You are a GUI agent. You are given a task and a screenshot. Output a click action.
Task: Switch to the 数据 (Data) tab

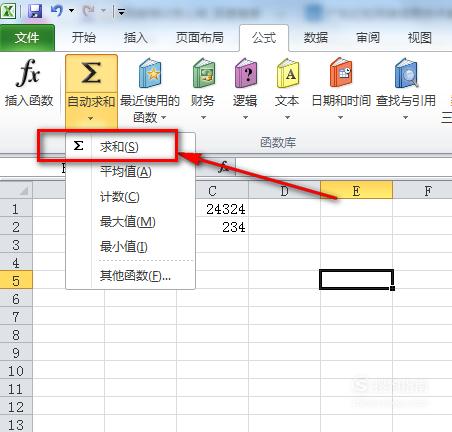(316, 38)
